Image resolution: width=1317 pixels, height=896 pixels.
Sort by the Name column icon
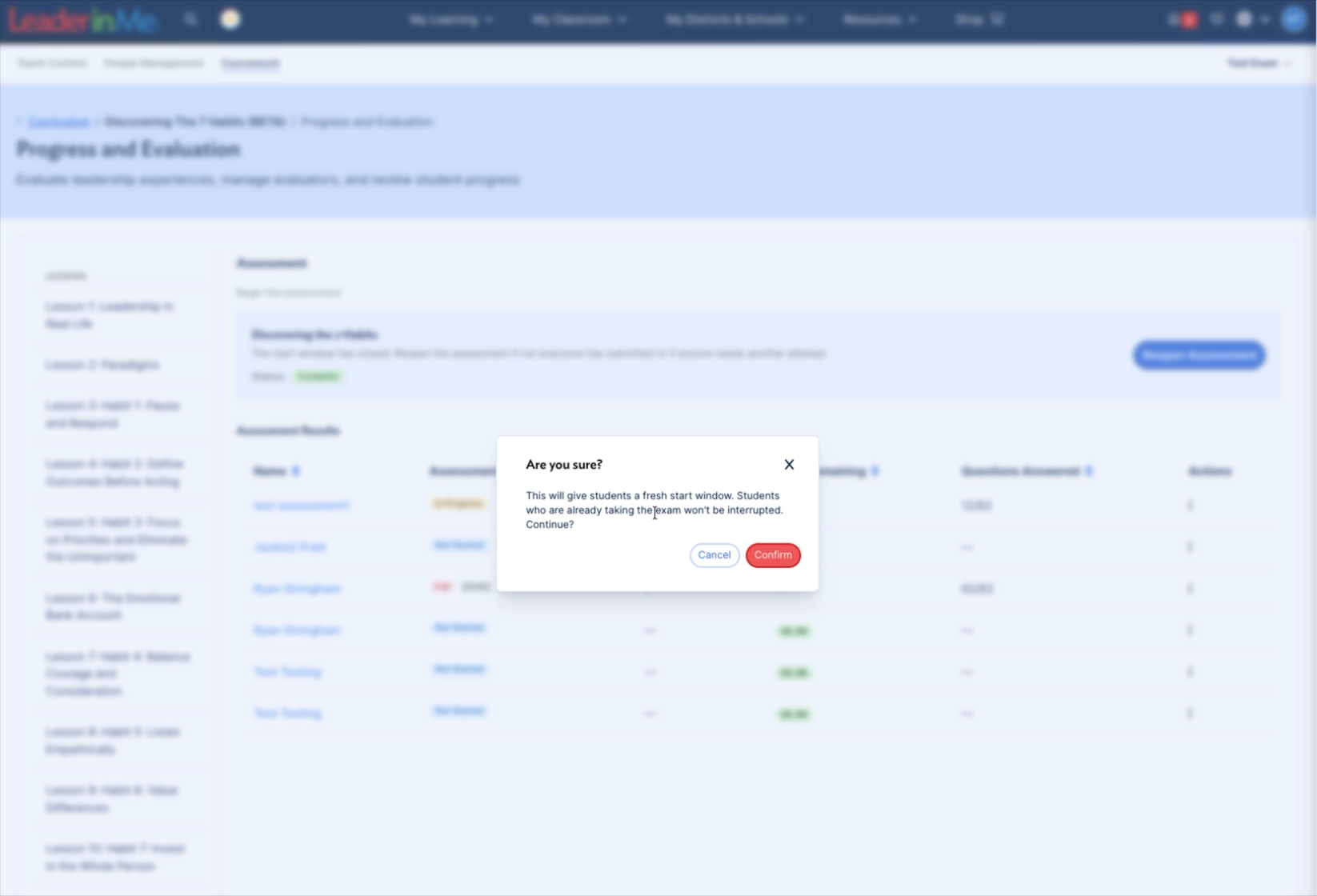(x=295, y=471)
